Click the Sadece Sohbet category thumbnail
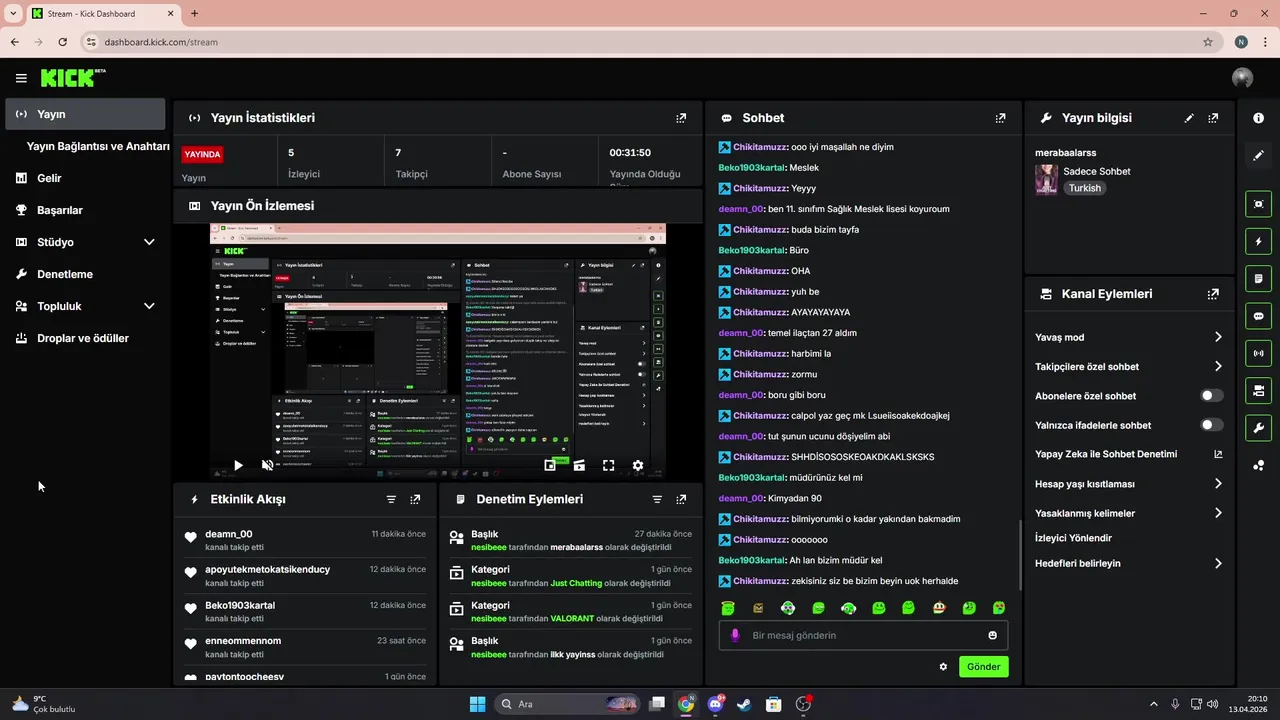The height and width of the screenshot is (720, 1280). (1046, 179)
